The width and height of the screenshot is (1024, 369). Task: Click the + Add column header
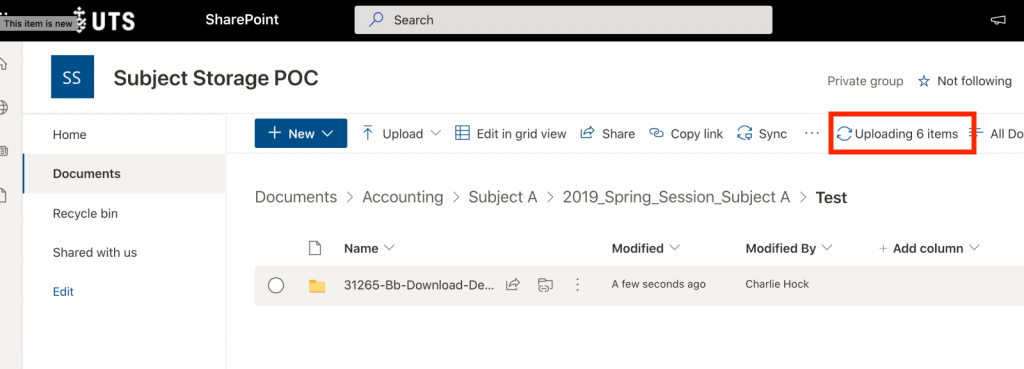click(929, 248)
